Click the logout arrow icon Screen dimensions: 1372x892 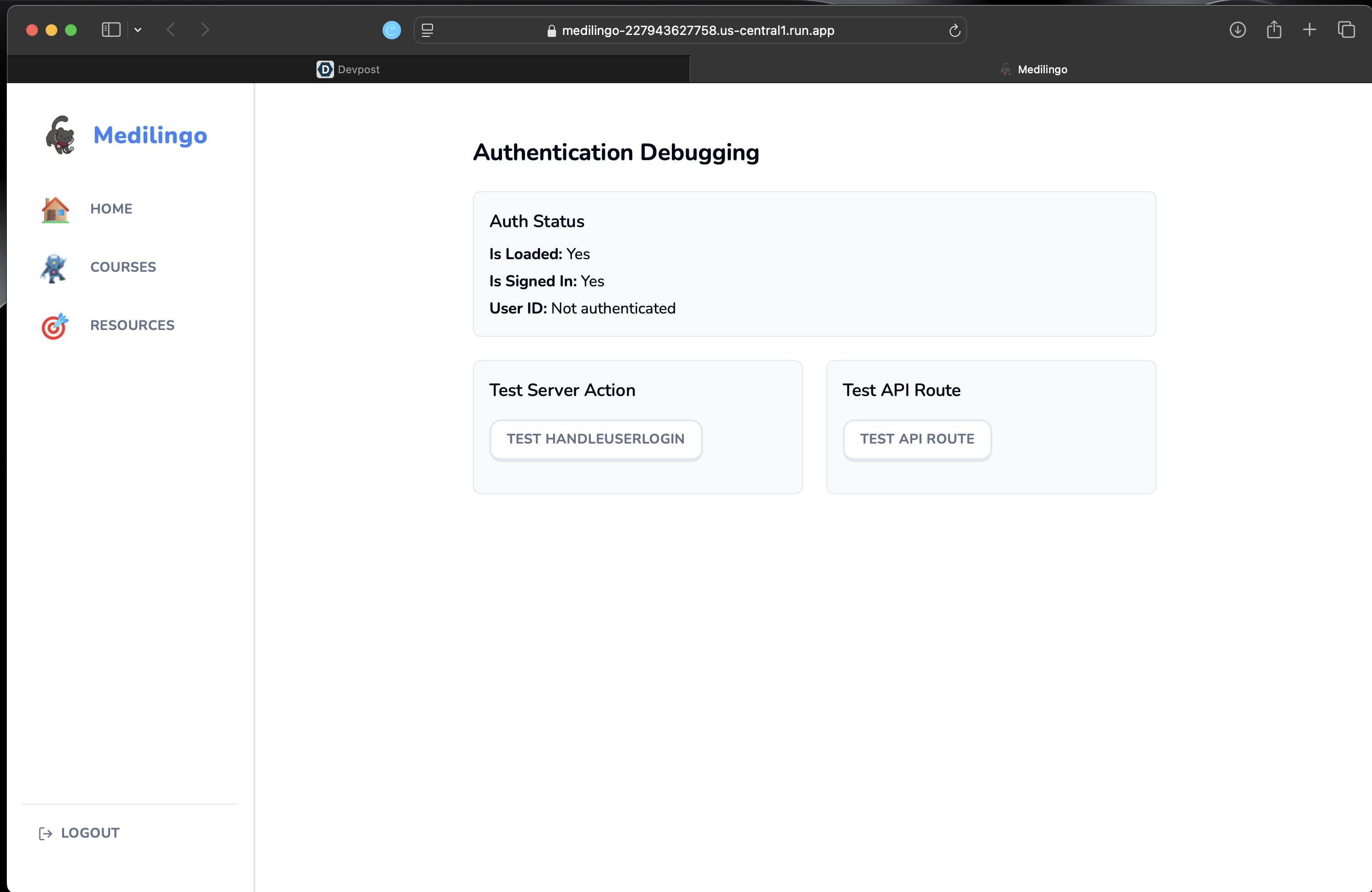pos(46,833)
